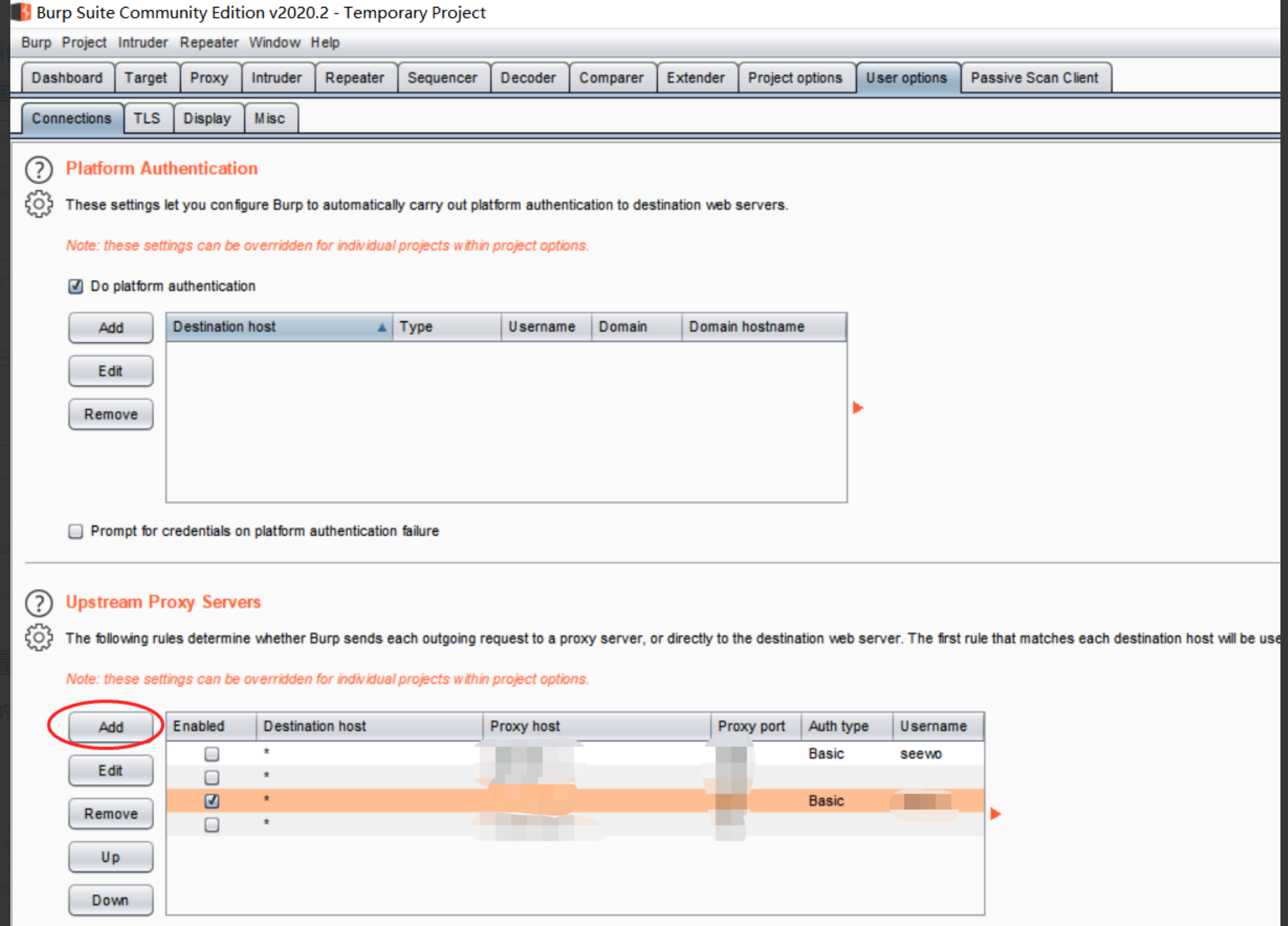
Task: Open the Decoder tab
Action: click(x=528, y=78)
